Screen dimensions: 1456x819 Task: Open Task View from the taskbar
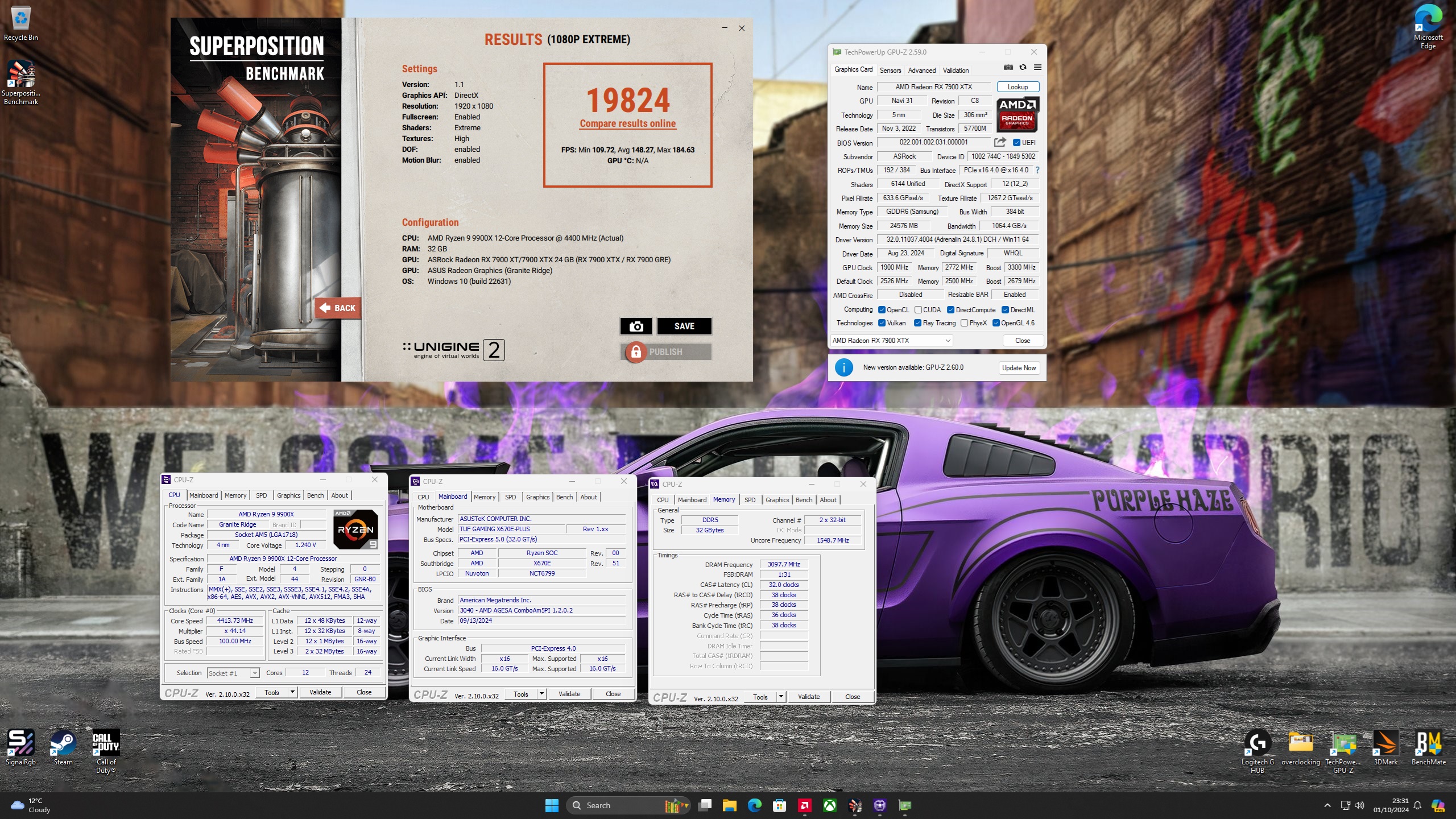click(x=705, y=805)
